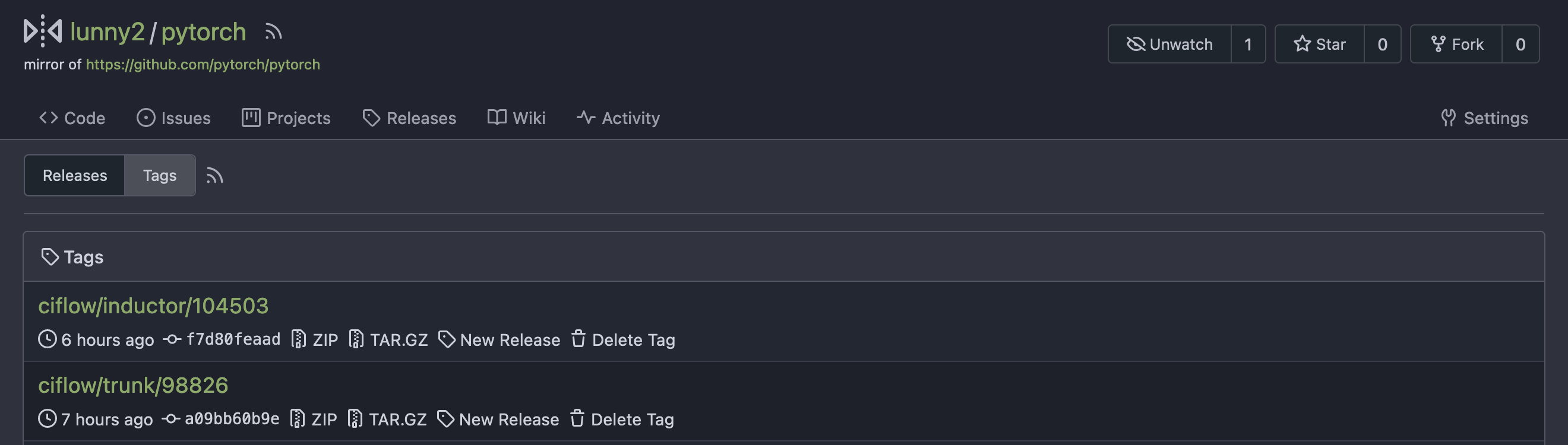1568x445 pixels.
Task: Download TAR.GZ for ciflow/inductor/104503
Action: [388, 339]
